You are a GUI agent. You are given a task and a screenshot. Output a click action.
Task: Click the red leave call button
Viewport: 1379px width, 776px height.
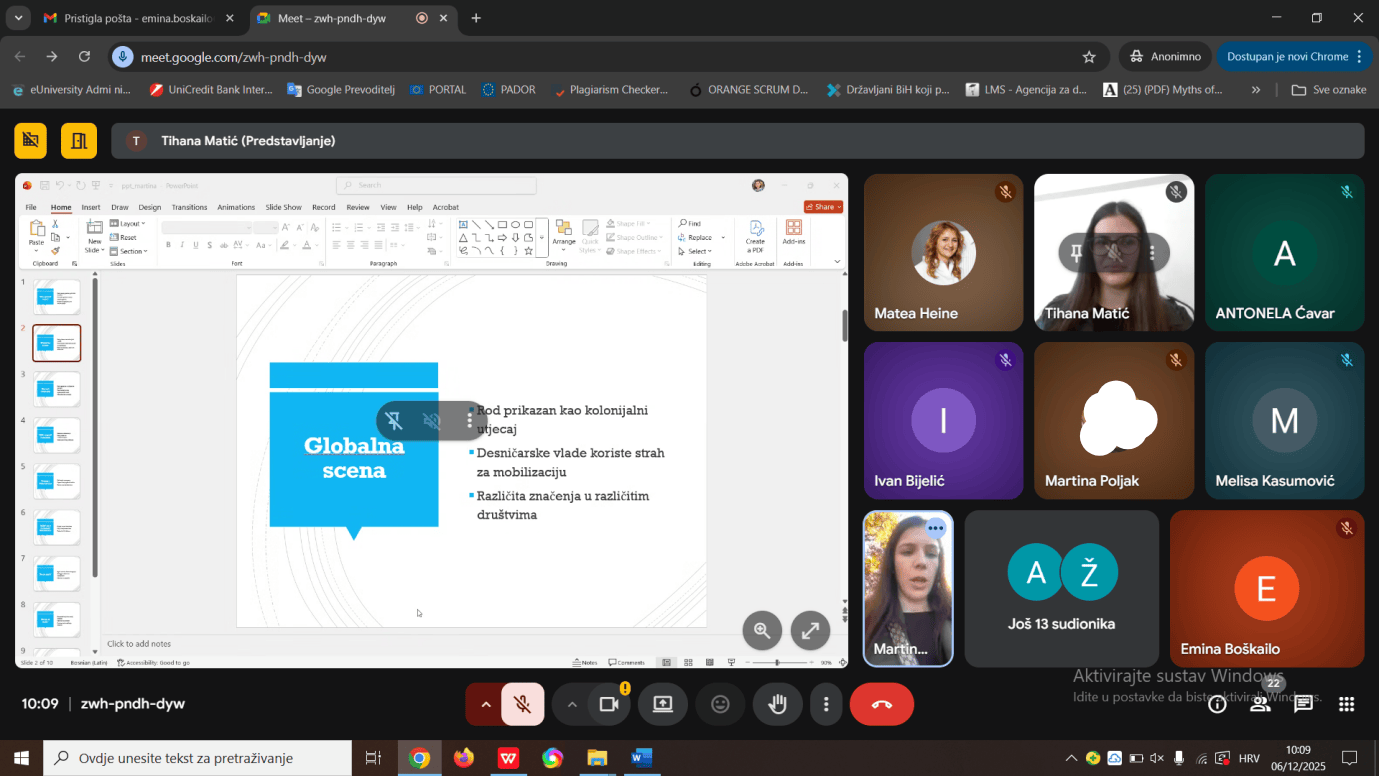(881, 704)
